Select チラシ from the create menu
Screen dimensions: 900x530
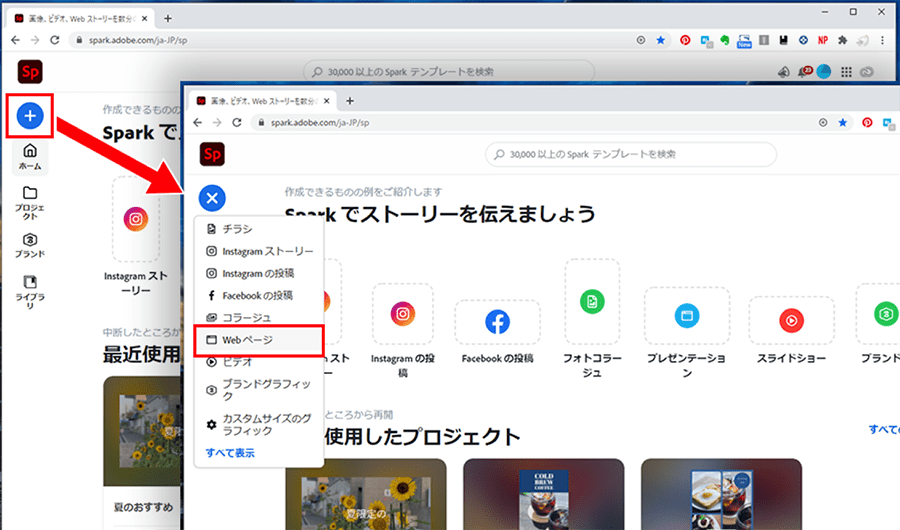click(x=259, y=229)
